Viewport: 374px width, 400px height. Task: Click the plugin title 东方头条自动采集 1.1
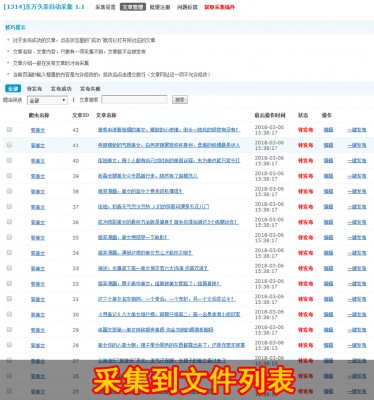click(x=43, y=7)
